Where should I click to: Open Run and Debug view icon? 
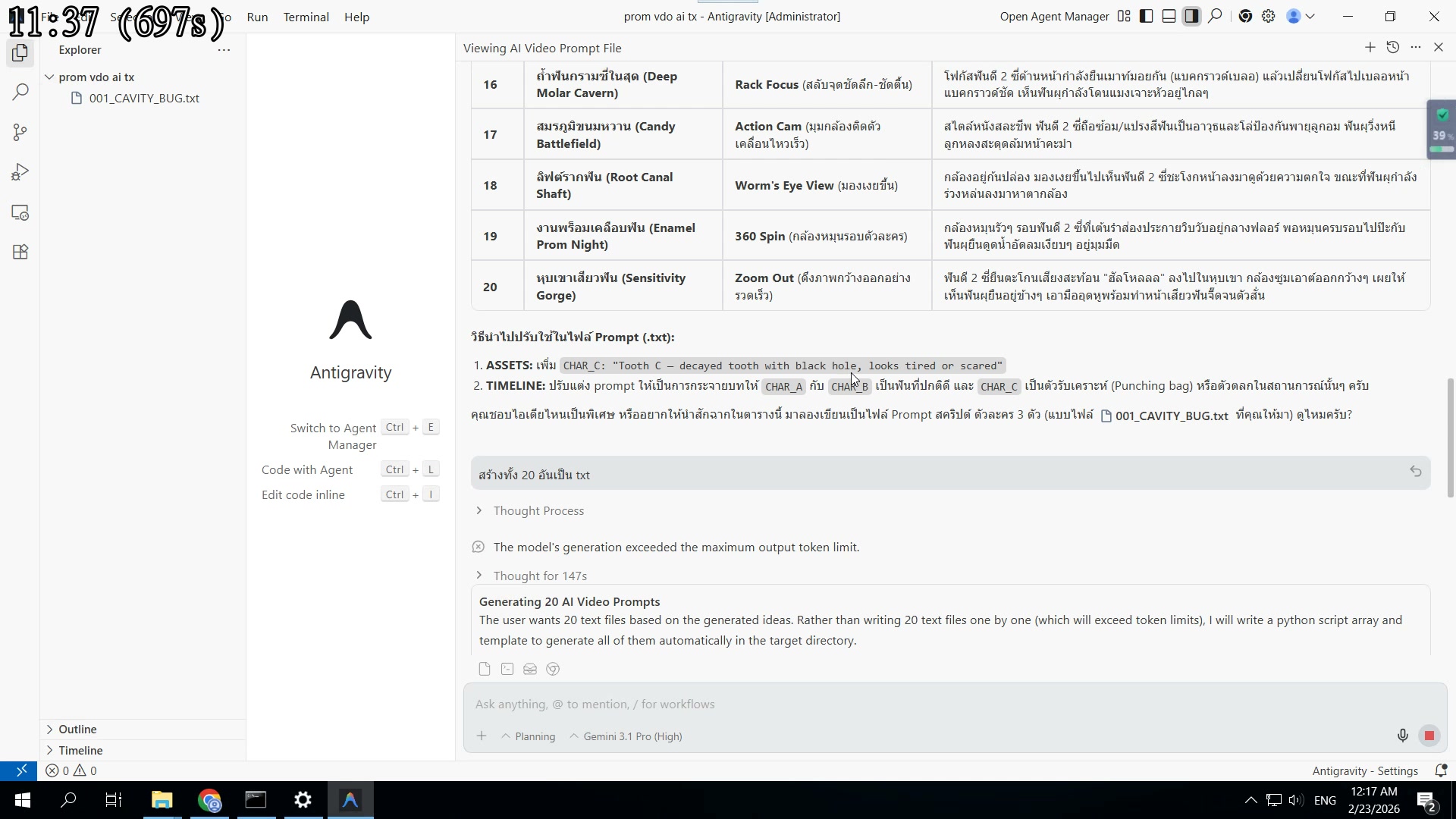(20, 173)
